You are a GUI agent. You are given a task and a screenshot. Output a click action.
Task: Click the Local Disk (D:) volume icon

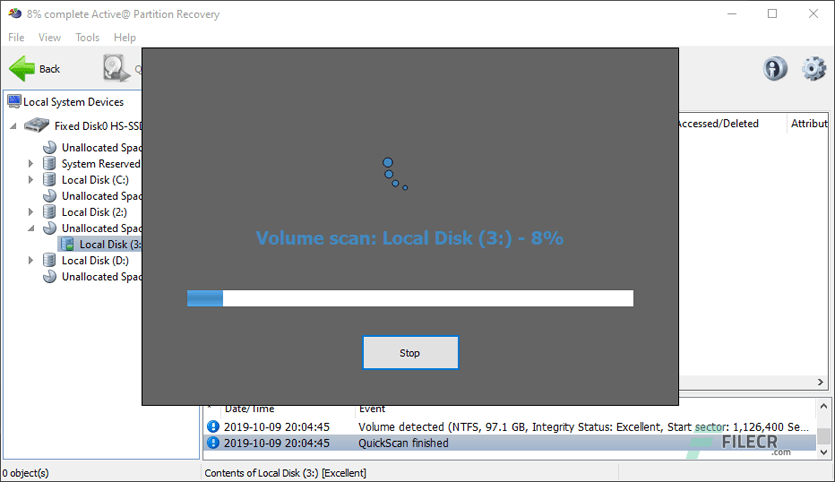50,260
